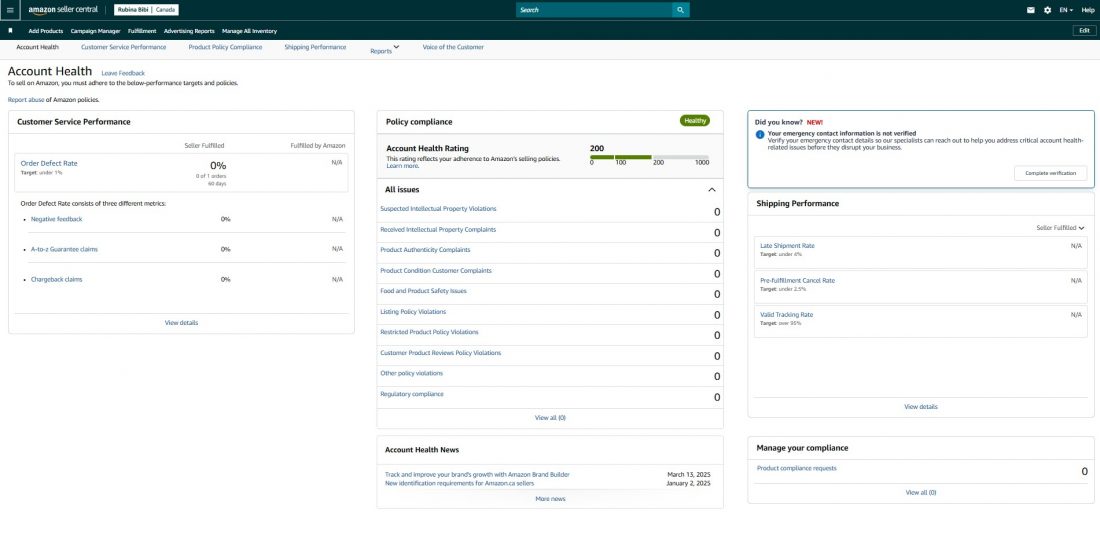Click the 200 health rating score

coord(597,148)
